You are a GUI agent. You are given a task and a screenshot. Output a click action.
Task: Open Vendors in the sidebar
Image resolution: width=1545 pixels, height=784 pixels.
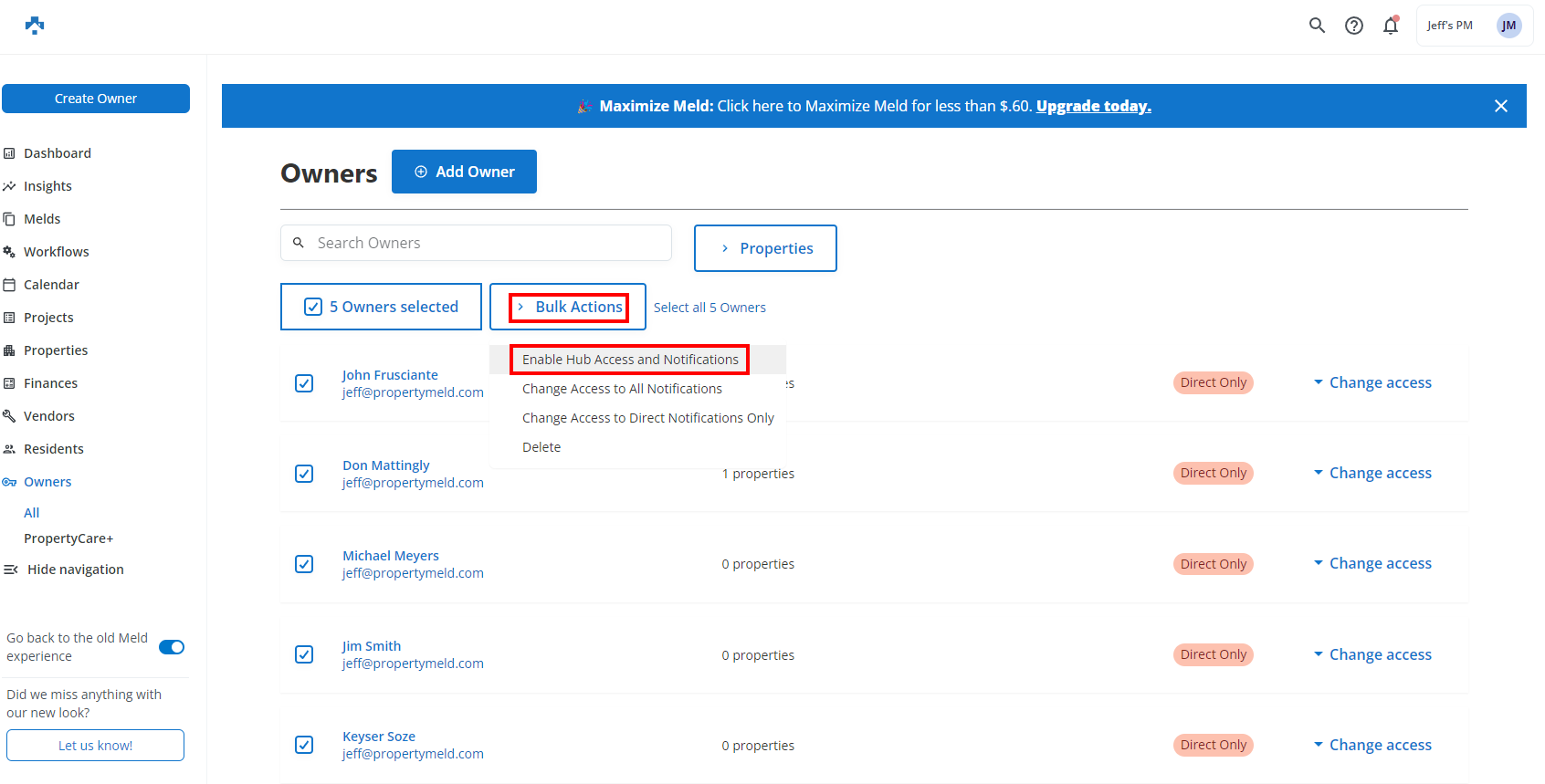[48, 416]
